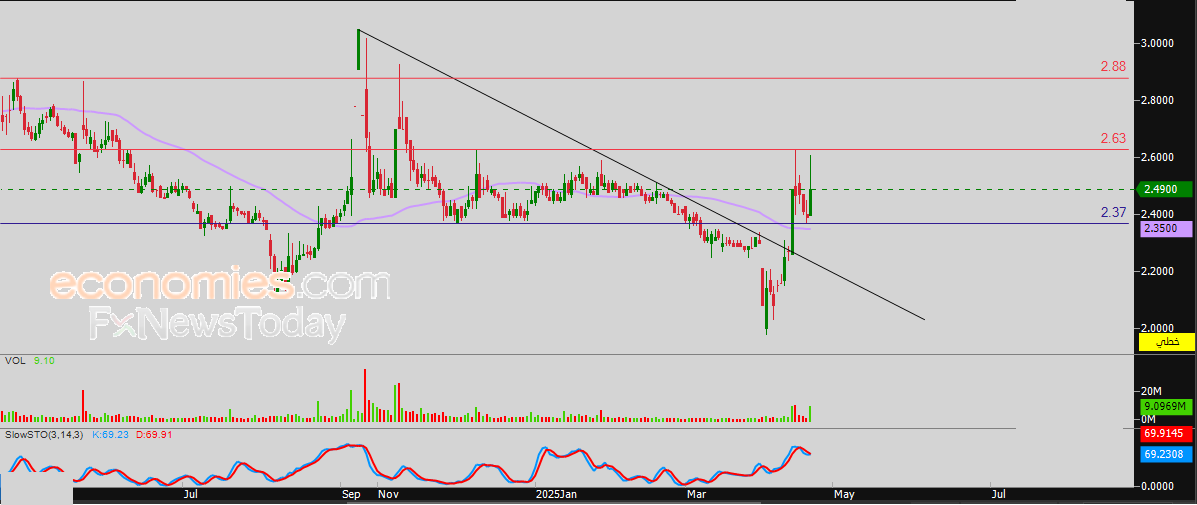Click the 2.37 support level label

1113,213
